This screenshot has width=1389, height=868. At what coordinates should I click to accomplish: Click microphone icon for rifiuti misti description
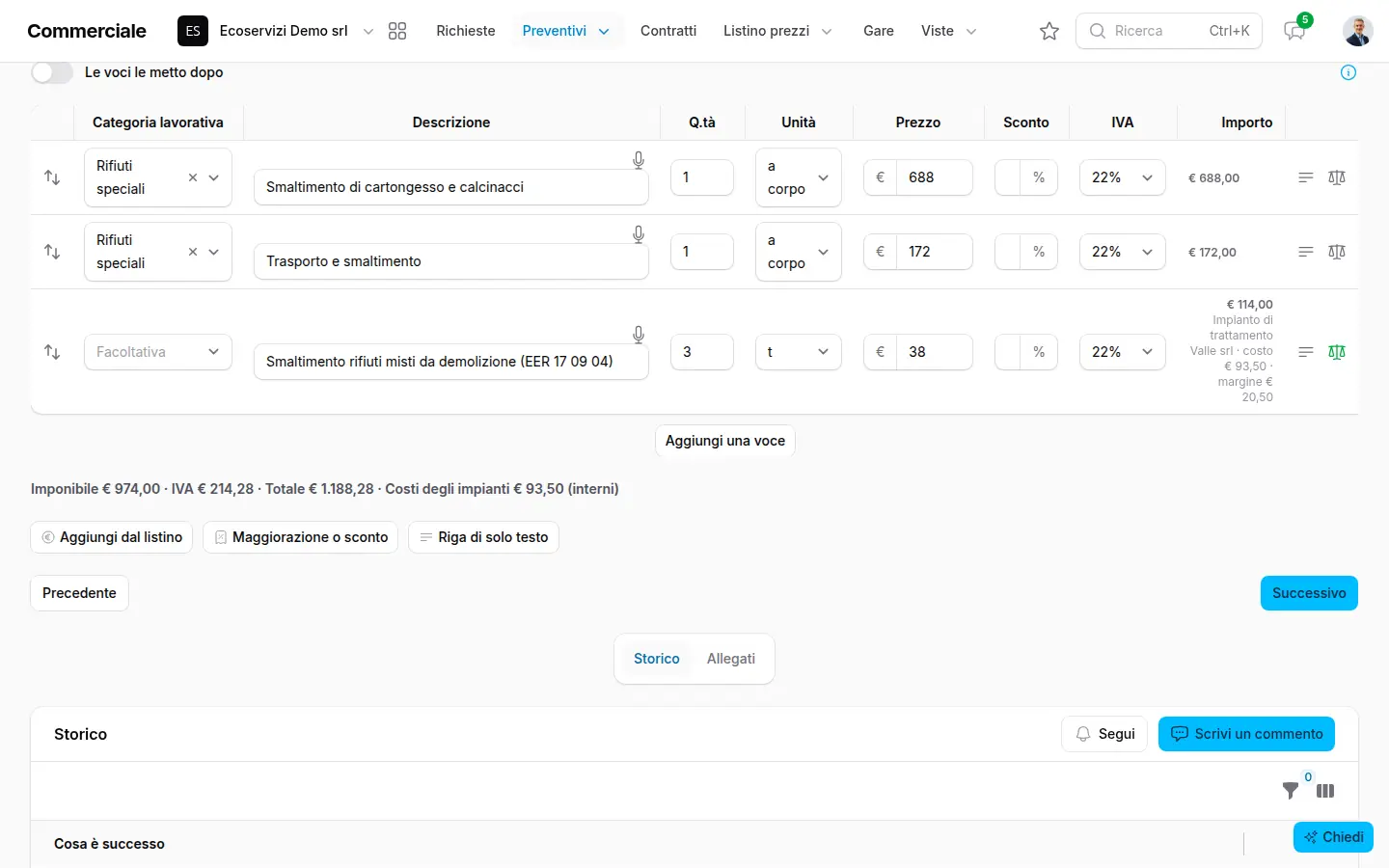click(639, 335)
